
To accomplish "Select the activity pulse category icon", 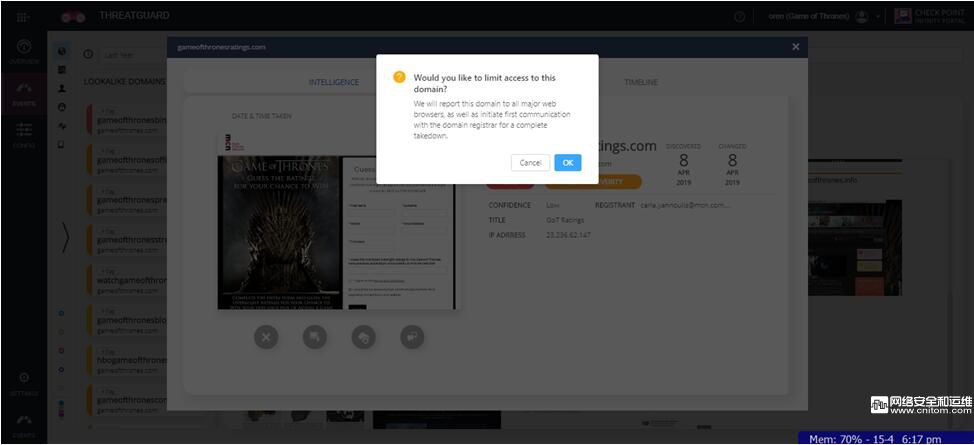I will click(x=61, y=126).
